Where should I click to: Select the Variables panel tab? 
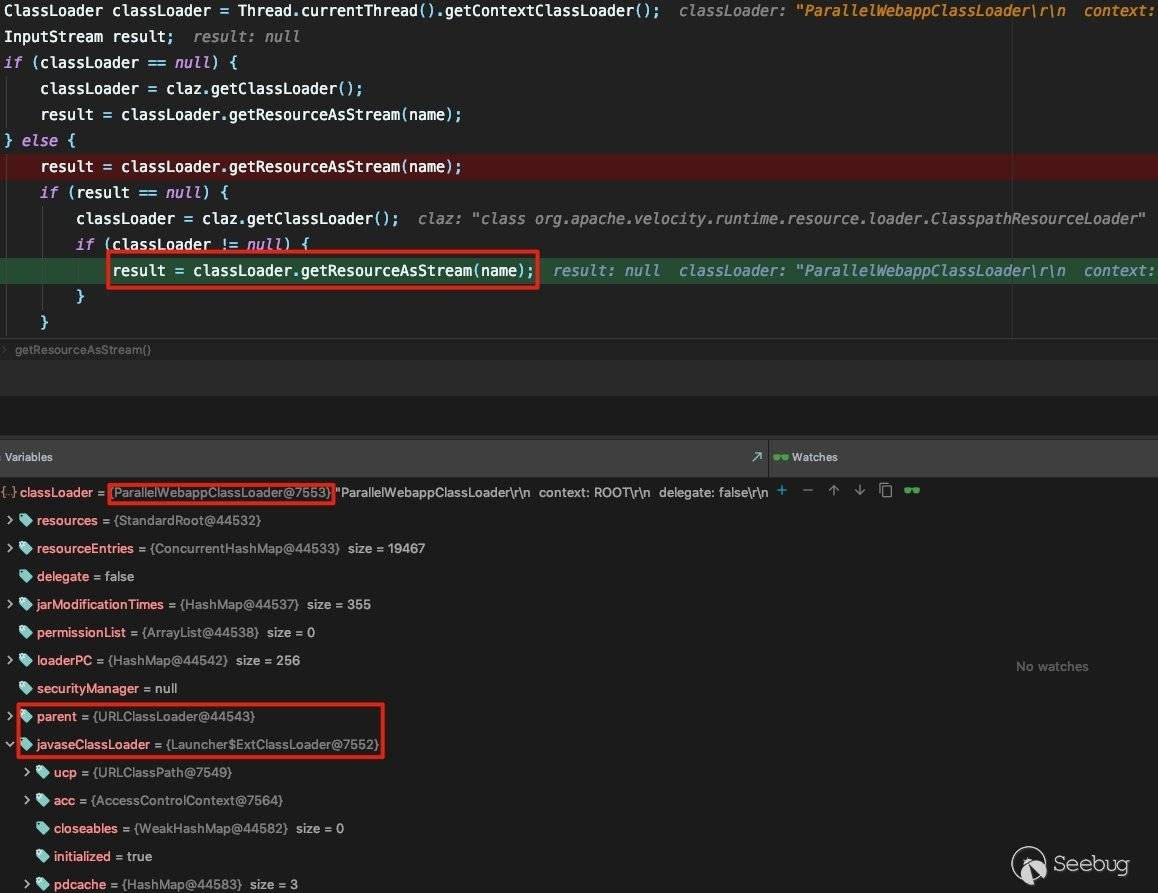(29, 457)
